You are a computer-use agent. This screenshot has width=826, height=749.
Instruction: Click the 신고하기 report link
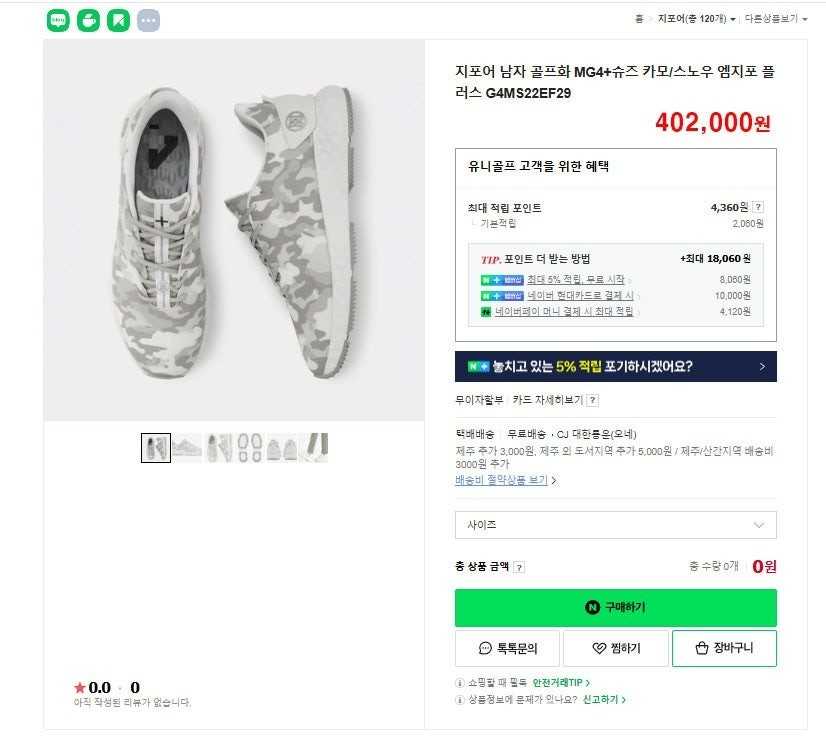[604, 699]
